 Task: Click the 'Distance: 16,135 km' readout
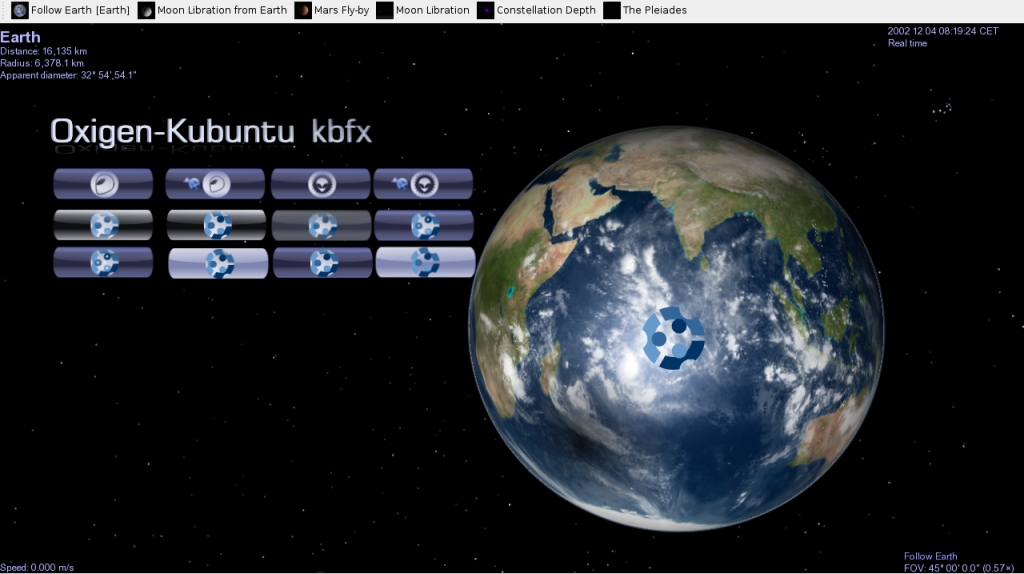[x=44, y=51]
